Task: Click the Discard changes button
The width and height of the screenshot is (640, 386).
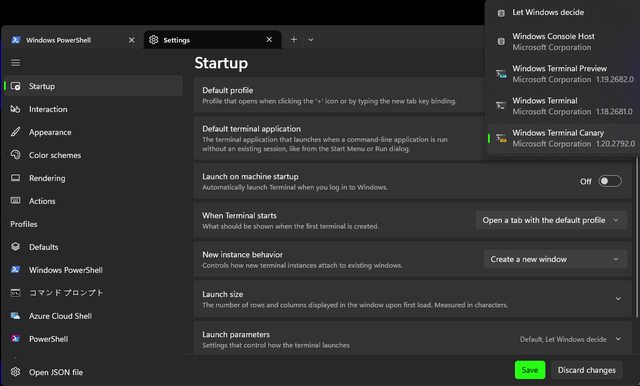Action: click(x=587, y=370)
